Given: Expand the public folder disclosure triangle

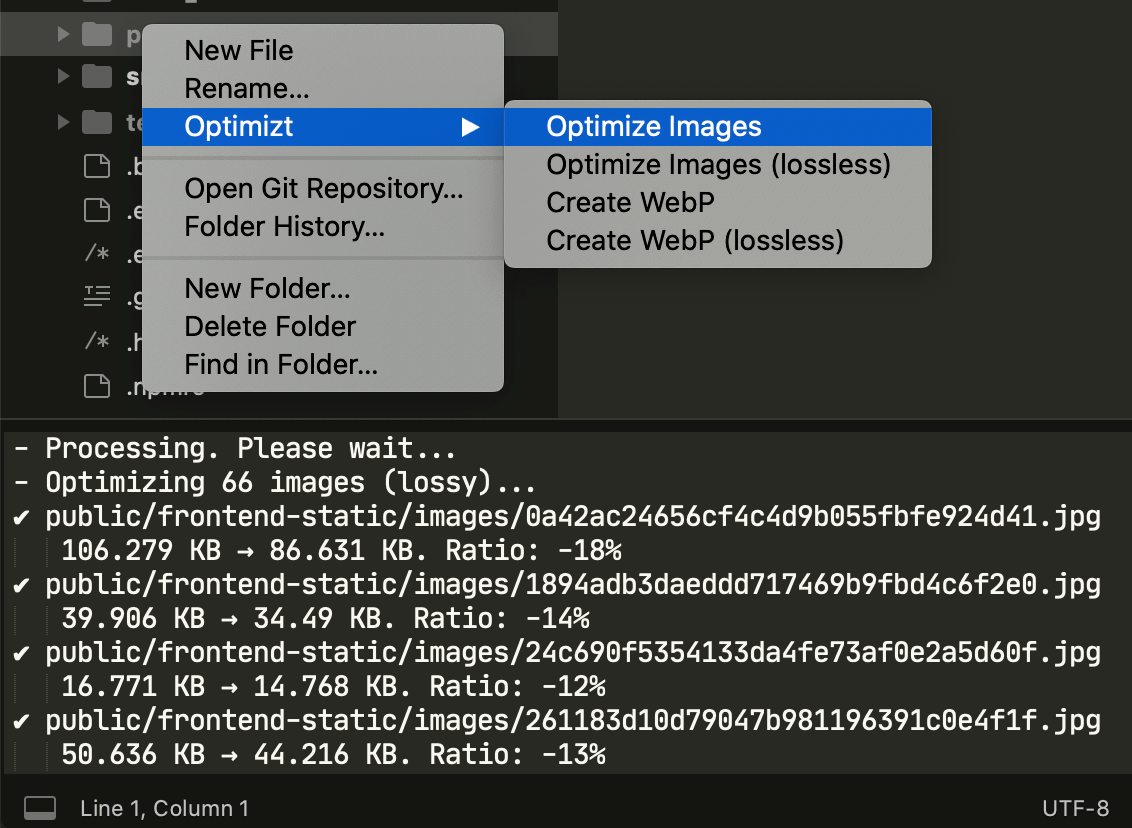Looking at the screenshot, I should pyautogui.click(x=63, y=34).
